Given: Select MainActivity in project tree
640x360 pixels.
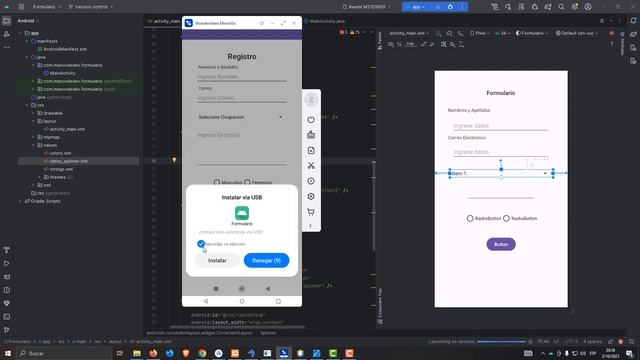Looking at the screenshot, I should 62,73.
